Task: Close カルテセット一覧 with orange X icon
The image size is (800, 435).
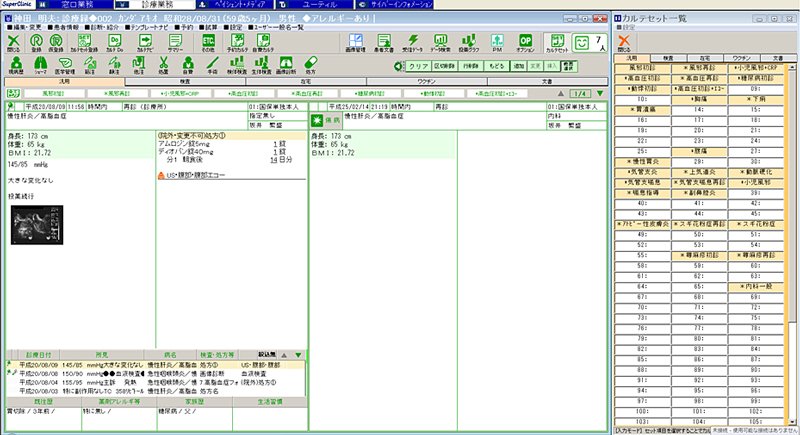Action: click(x=623, y=43)
